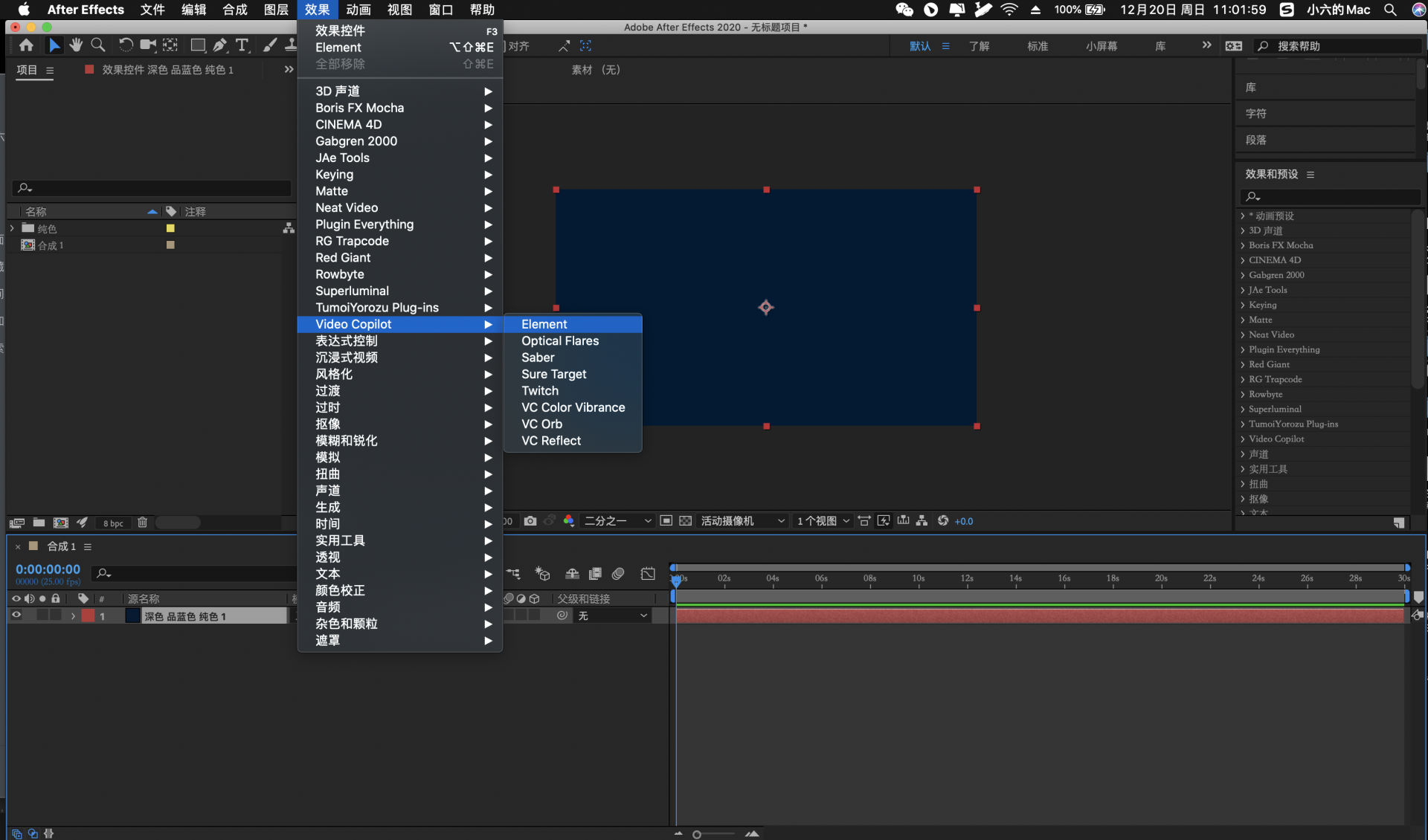Screen dimensions: 1428x840
Task: Select the Unified Camera tool
Action: 148,45
